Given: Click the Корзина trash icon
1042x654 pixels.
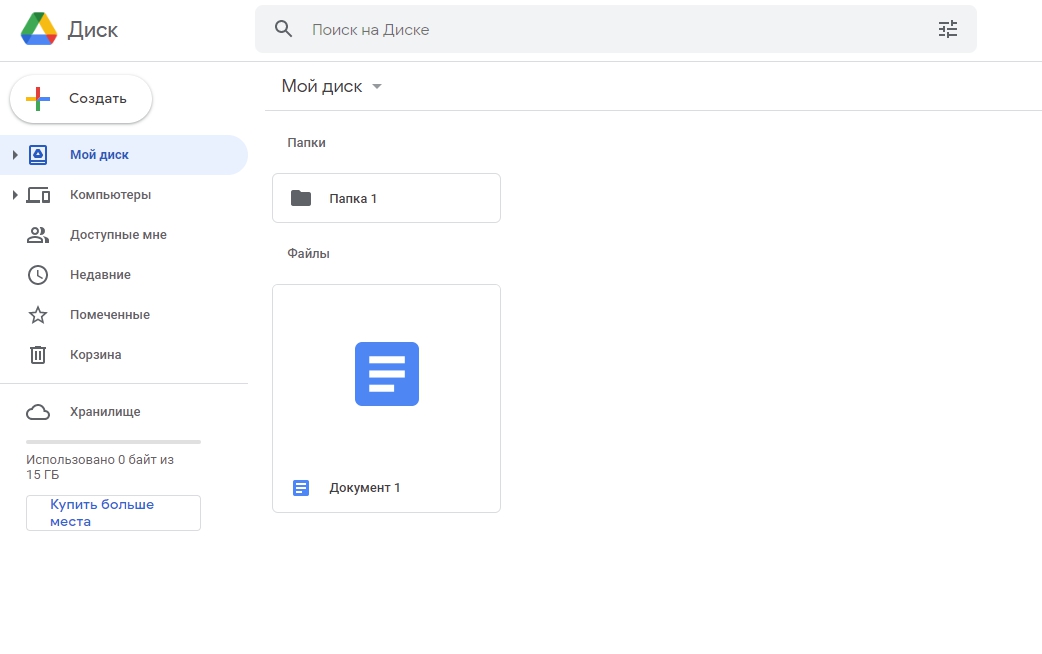Looking at the screenshot, I should (38, 355).
